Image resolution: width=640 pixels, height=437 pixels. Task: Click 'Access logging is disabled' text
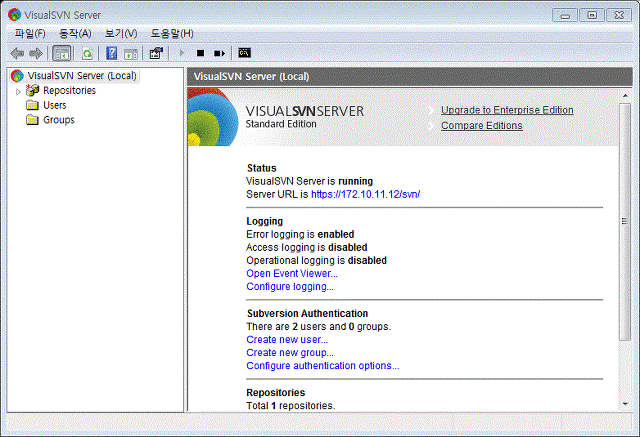click(x=307, y=247)
